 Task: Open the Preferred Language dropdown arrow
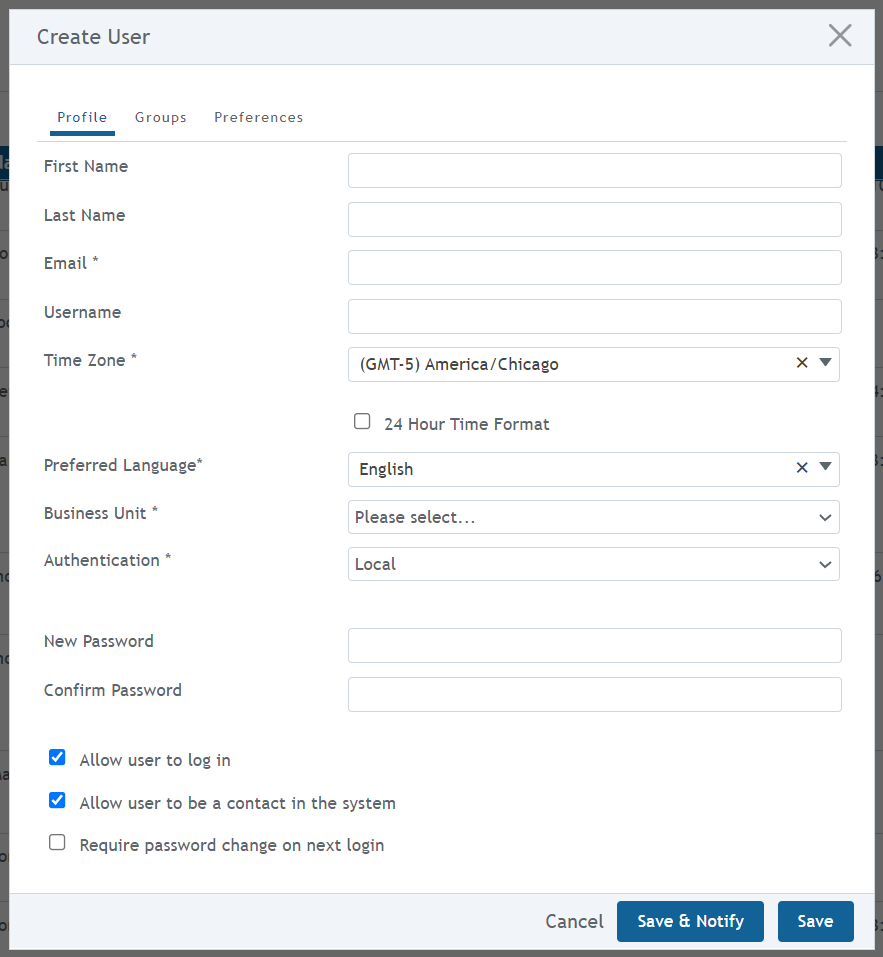click(825, 467)
